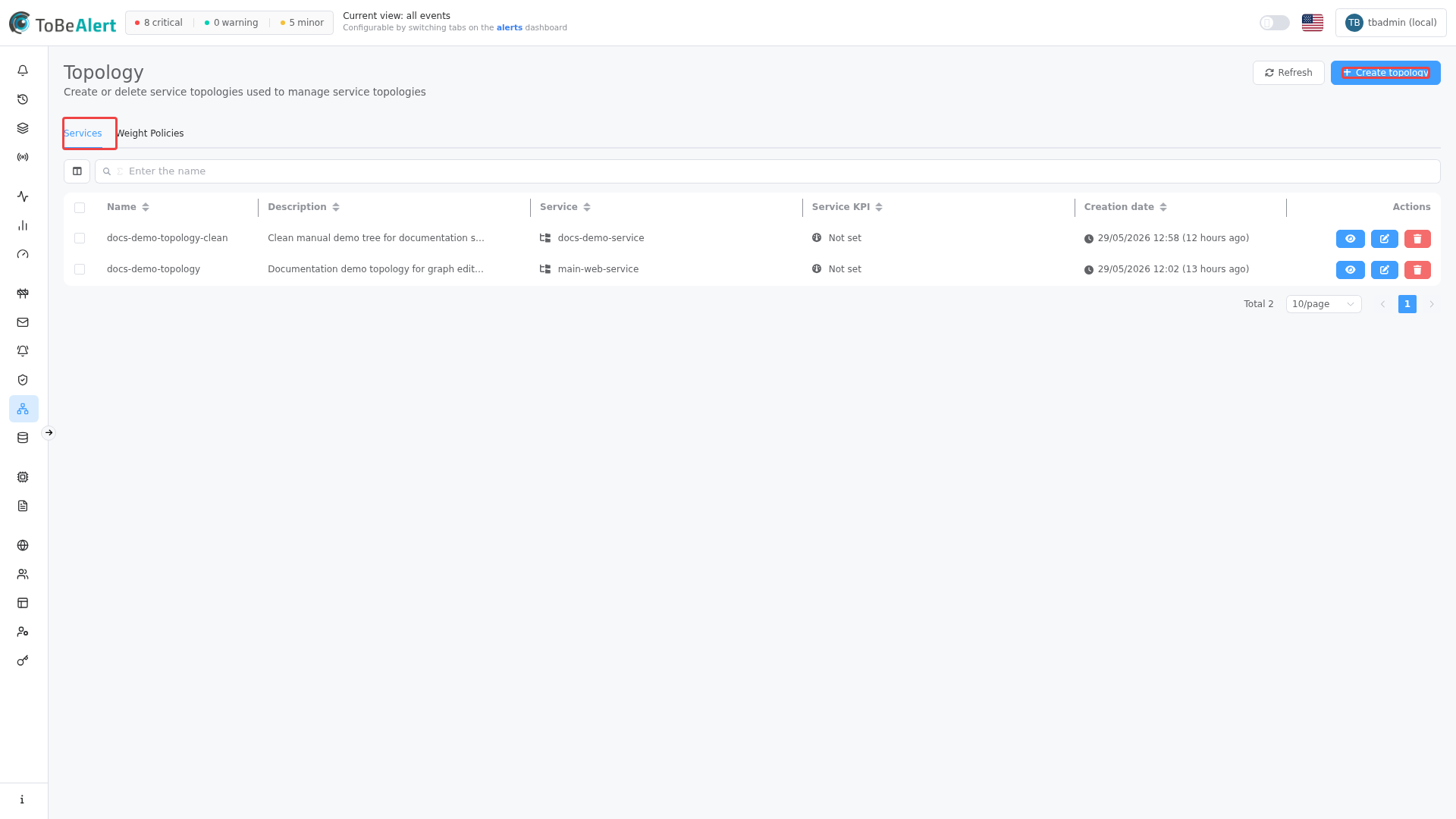
Task: Open the key icon in sidebar
Action: pos(23,661)
